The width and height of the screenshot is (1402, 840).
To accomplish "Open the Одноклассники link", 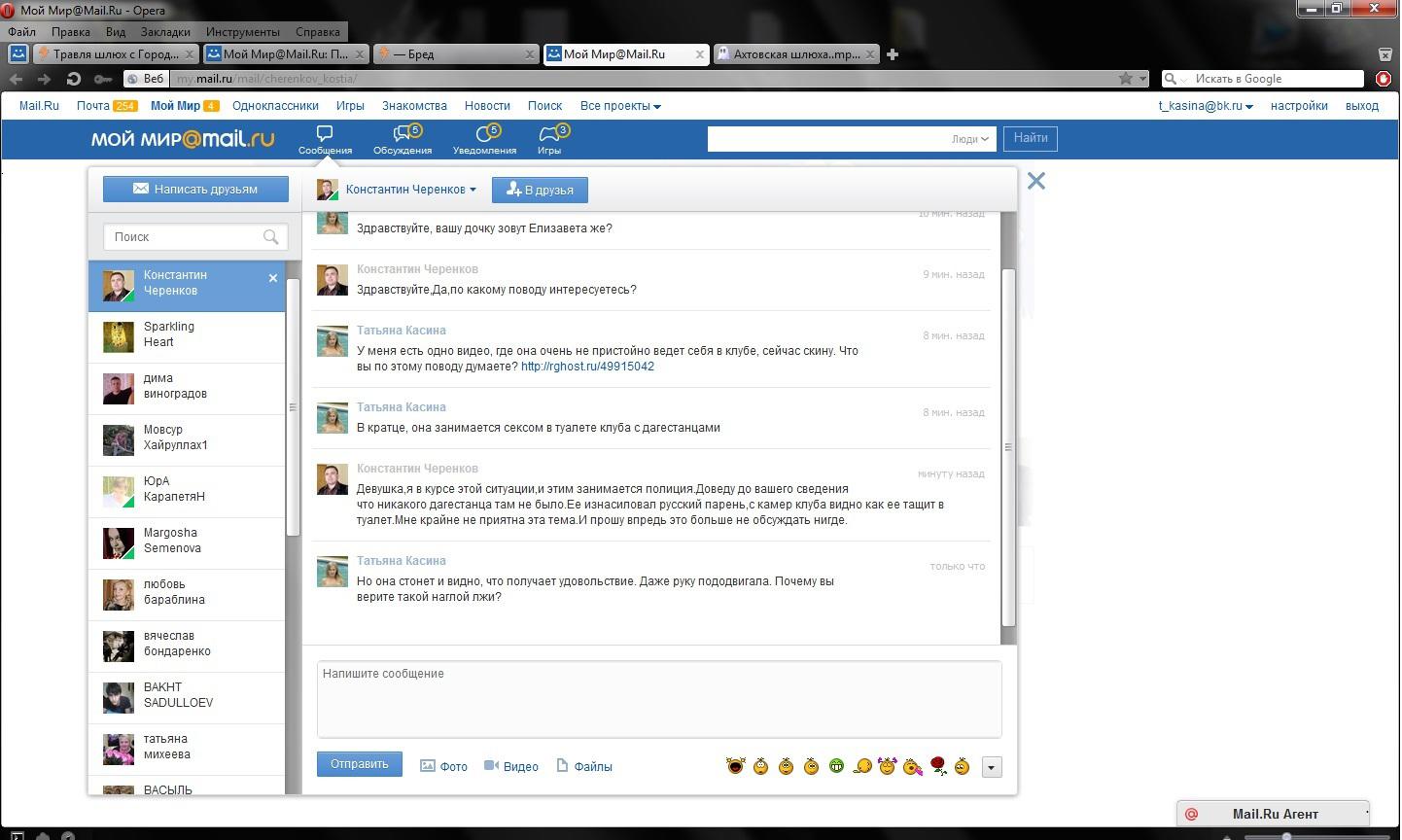I will (x=275, y=106).
